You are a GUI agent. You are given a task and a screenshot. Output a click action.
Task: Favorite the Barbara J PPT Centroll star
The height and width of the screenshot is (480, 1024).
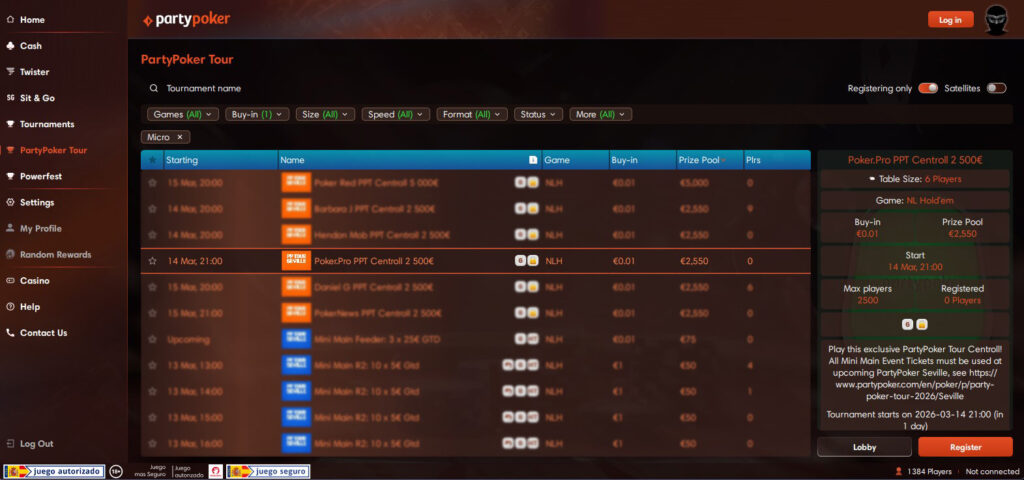pos(153,209)
